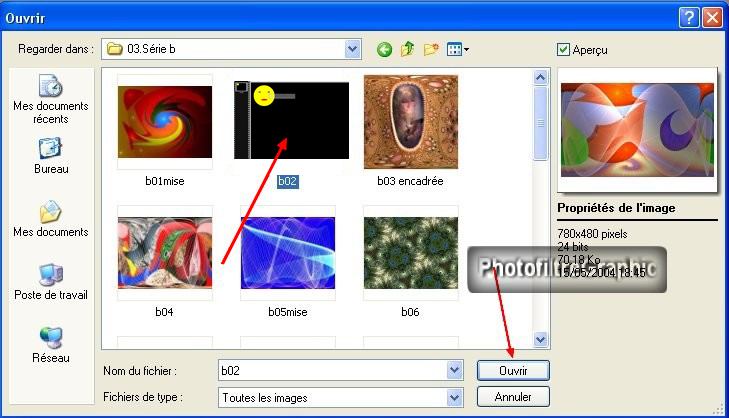This screenshot has height=418, width=729.
Task: Click the green Back navigation arrow icon
Action: pyautogui.click(x=384, y=49)
